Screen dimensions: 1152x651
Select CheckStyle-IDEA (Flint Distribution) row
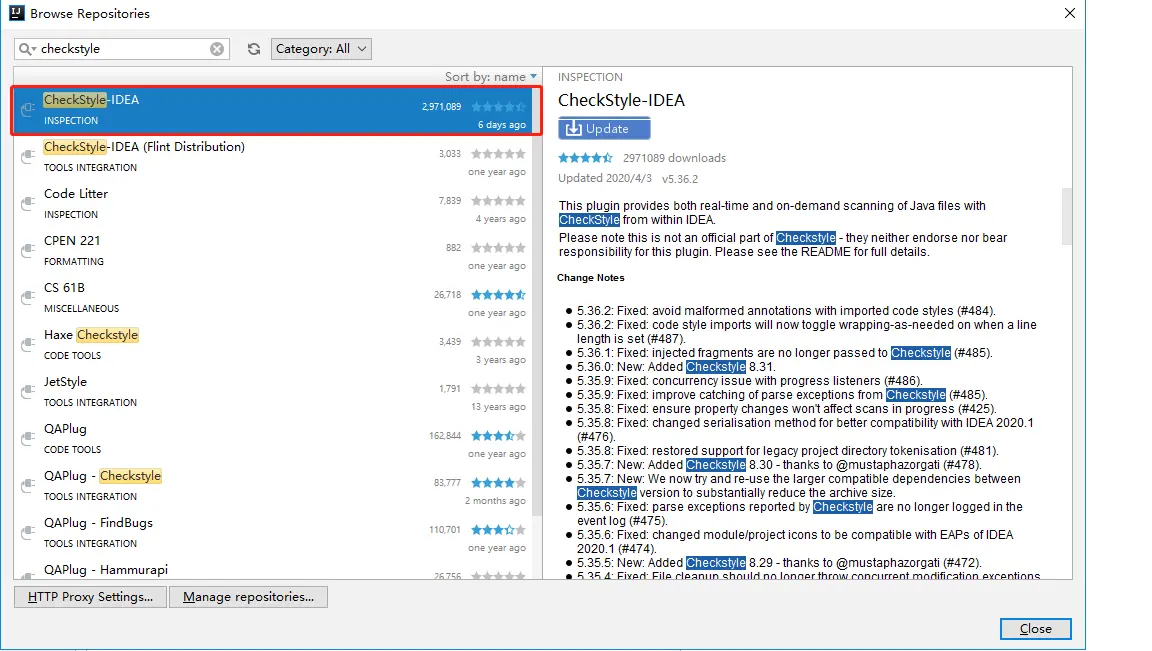pyautogui.click(x=272, y=157)
